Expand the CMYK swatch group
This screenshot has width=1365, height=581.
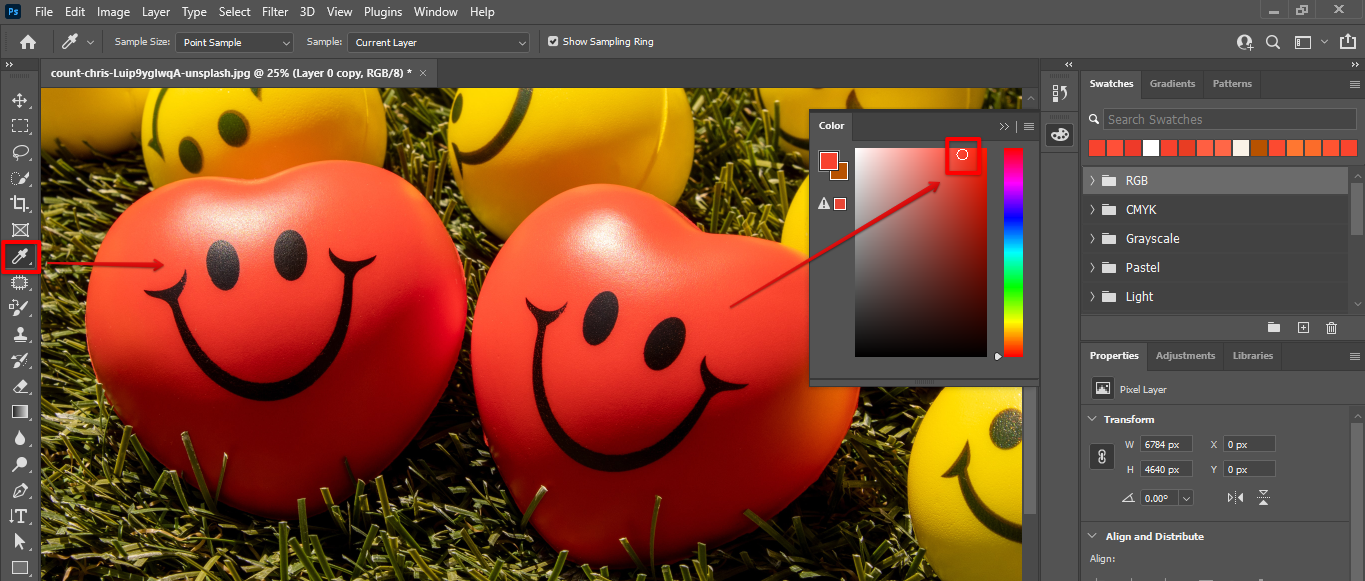point(1093,210)
